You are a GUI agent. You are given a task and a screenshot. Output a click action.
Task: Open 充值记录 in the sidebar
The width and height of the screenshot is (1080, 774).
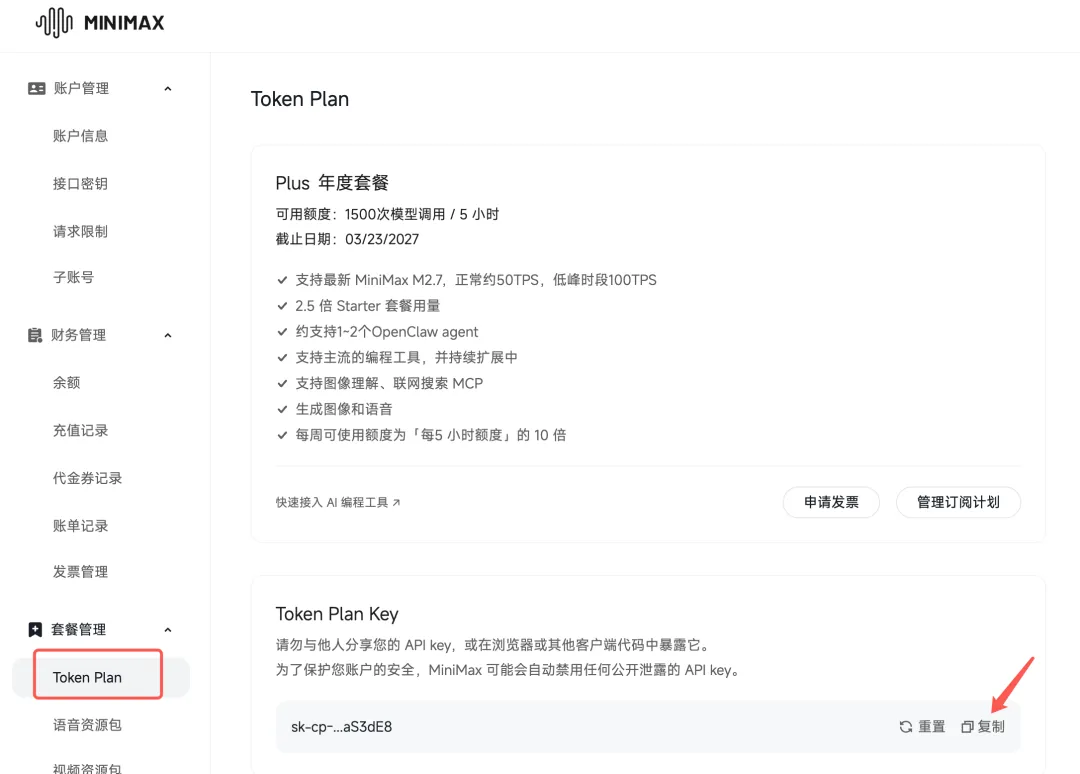81,430
